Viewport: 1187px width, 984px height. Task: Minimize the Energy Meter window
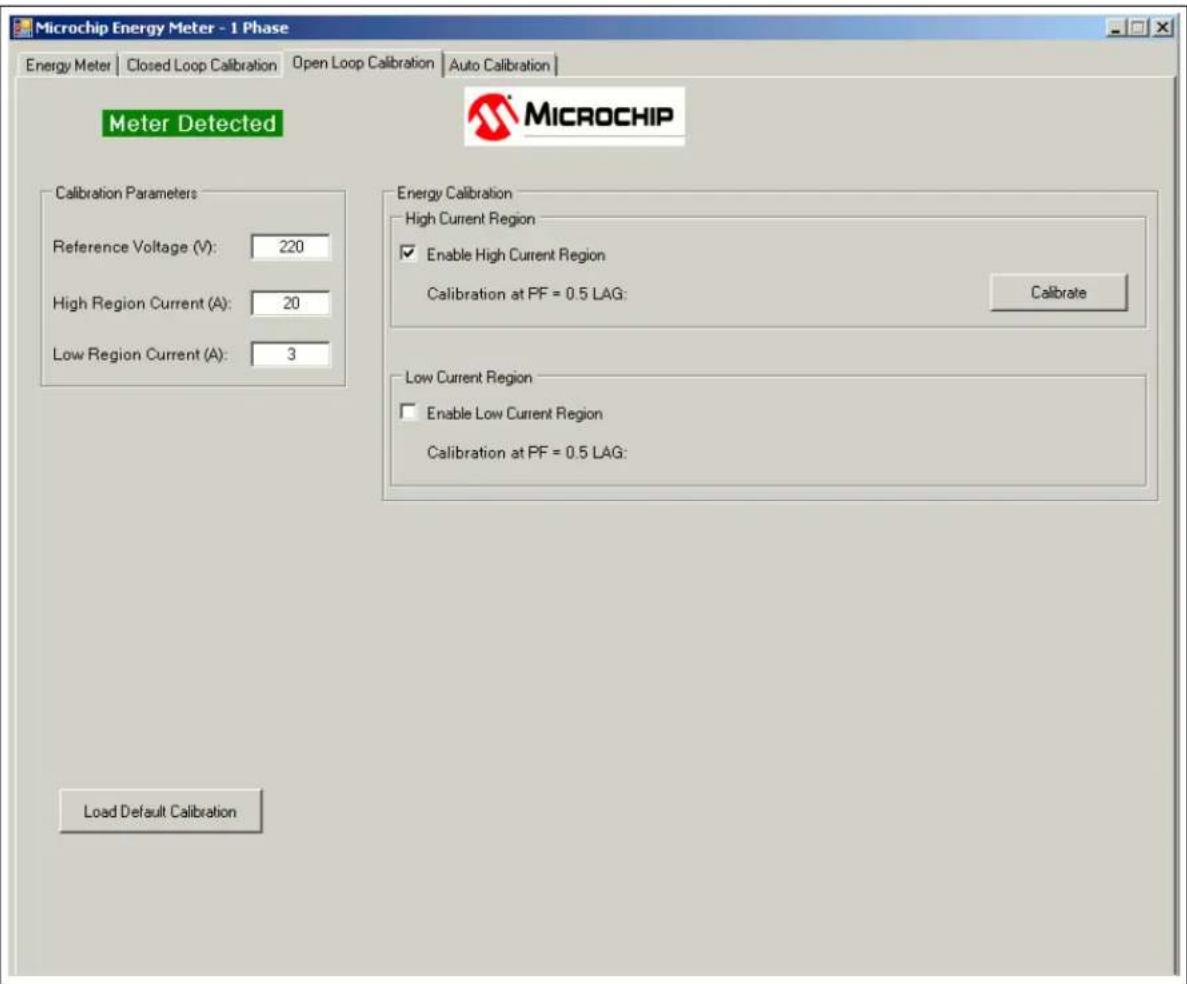click(x=1116, y=28)
